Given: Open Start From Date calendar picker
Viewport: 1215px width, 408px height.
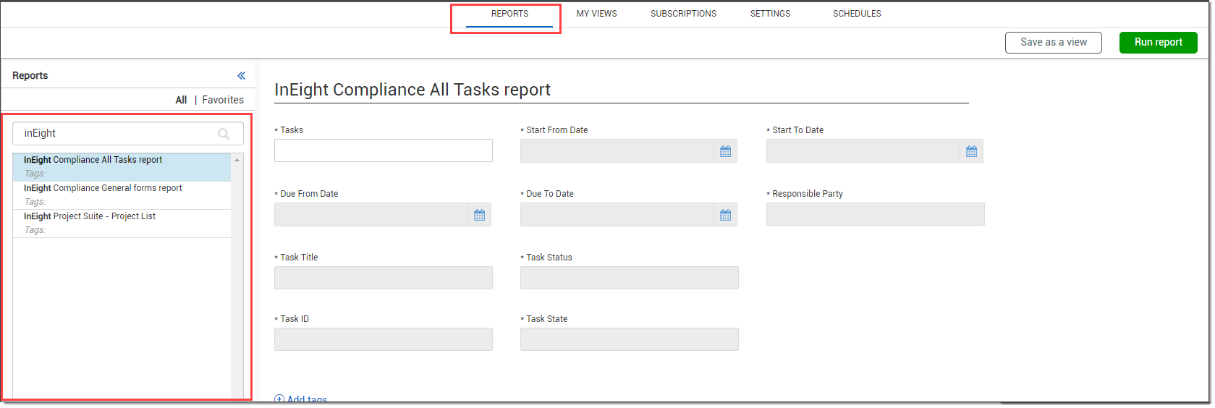Looking at the screenshot, I should tap(726, 151).
